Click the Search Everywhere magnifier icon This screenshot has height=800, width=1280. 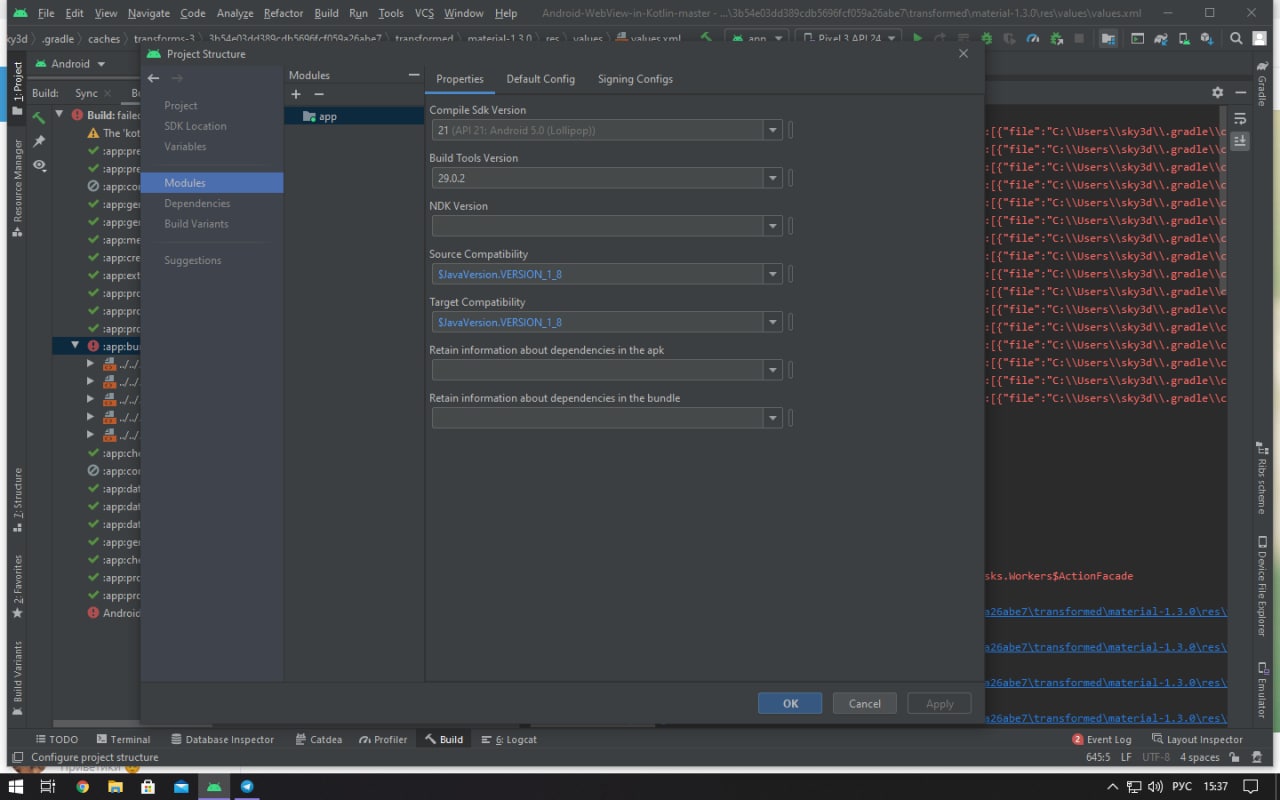1236,38
